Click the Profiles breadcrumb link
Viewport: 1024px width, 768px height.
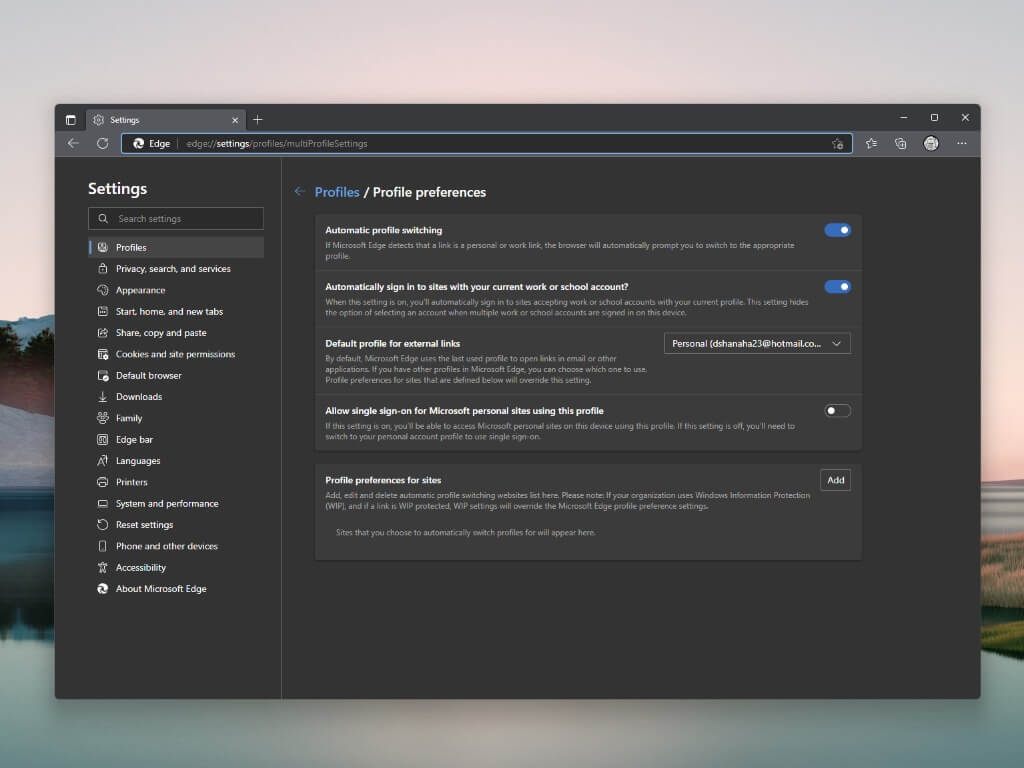click(337, 192)
